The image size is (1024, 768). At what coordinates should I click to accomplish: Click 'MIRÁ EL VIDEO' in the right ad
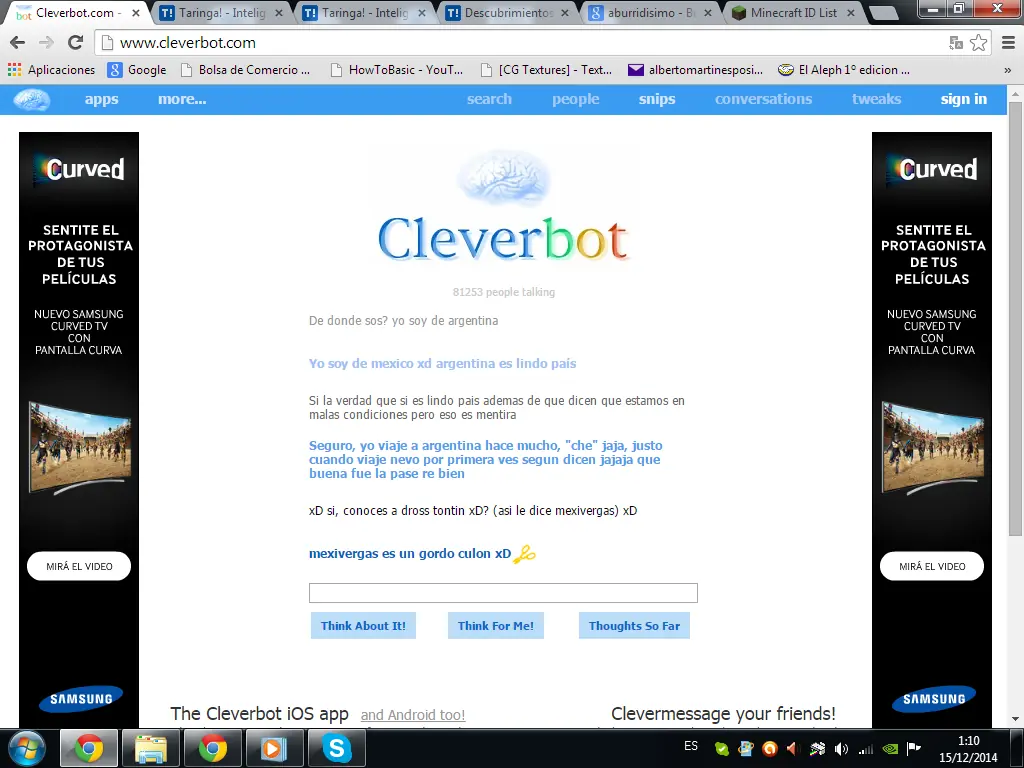click(x=932, y=566)
